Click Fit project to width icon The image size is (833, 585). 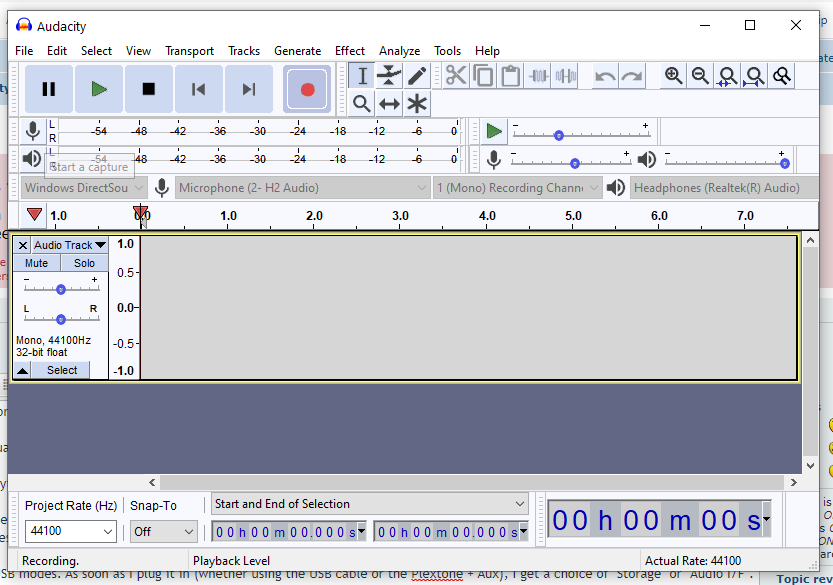pos(754,75)
